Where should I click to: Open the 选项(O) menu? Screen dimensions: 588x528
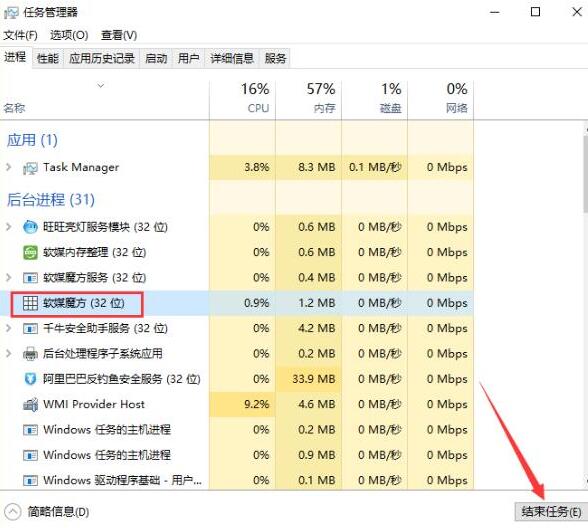click(x=69, y=35)
